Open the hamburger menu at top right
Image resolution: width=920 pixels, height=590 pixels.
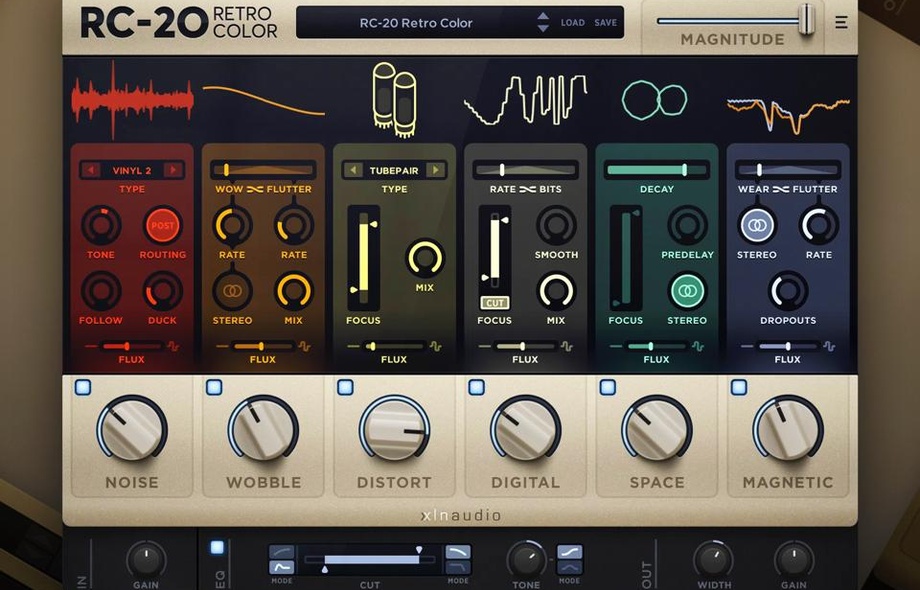841,22
